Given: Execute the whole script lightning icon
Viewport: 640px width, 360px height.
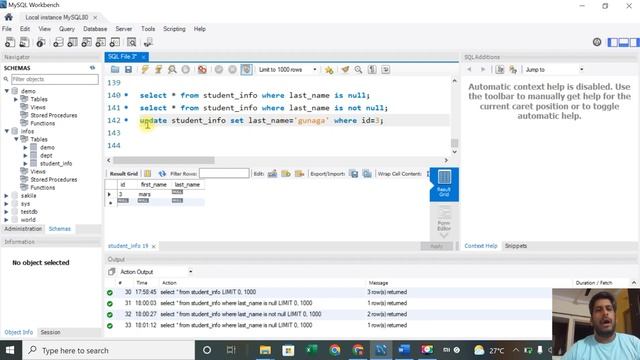Looking at the screenshot, I should click(x=145, y=70).
